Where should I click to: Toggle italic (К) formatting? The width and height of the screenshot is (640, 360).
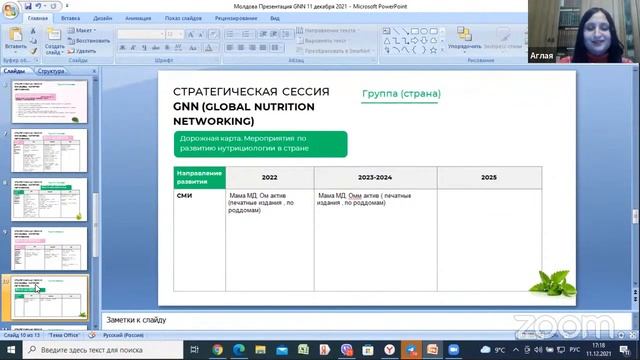133,48
